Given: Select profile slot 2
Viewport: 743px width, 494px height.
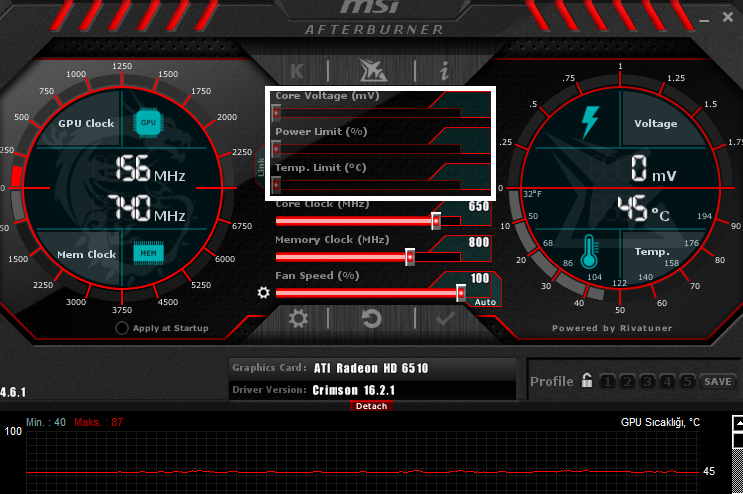Looking at the screenshot, I should [627, 381].
